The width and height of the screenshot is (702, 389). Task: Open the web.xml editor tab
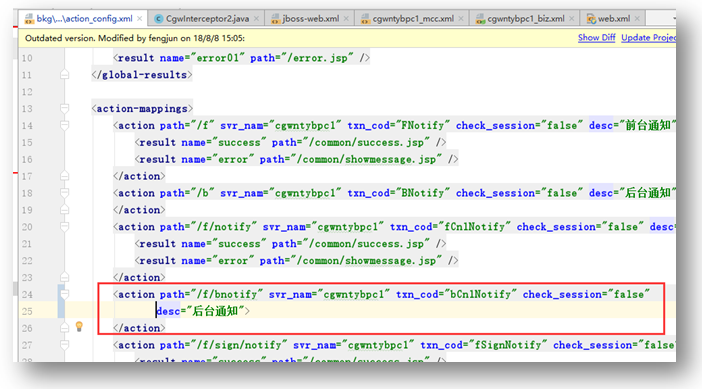614,18
